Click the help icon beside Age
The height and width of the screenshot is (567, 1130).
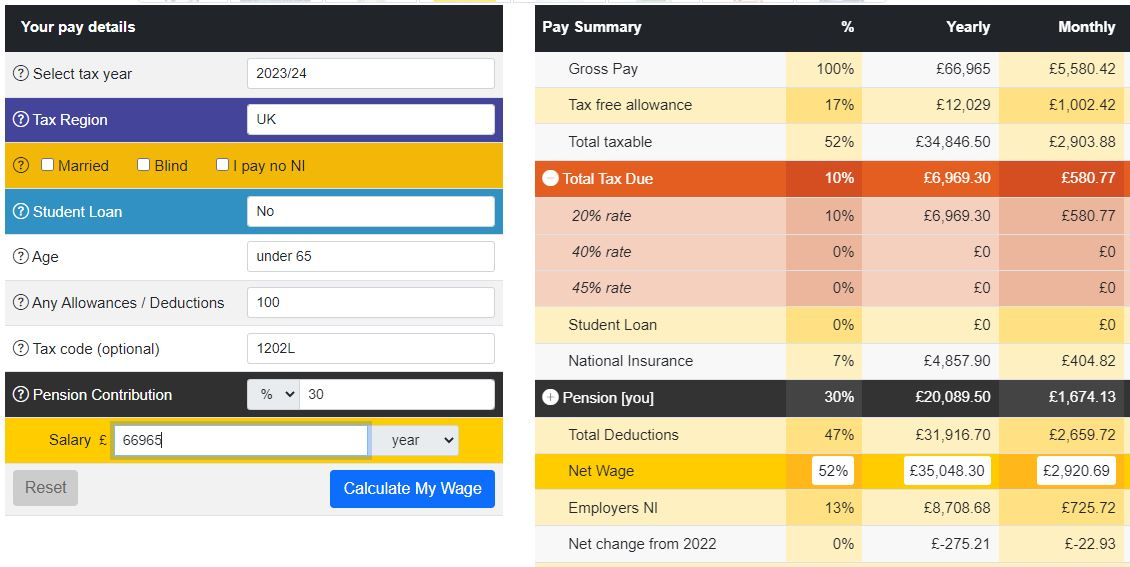tap(21, 257)
